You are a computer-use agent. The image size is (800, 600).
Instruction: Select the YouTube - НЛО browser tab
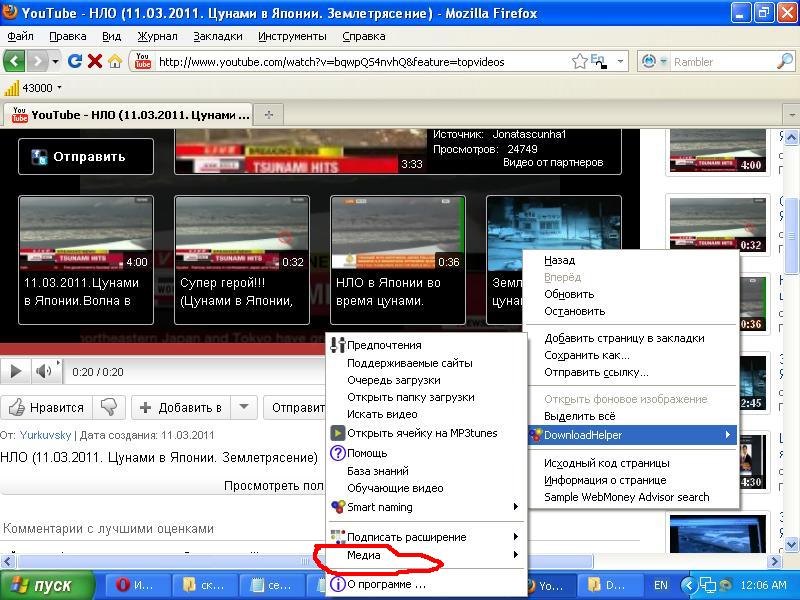tap(130, 115)
